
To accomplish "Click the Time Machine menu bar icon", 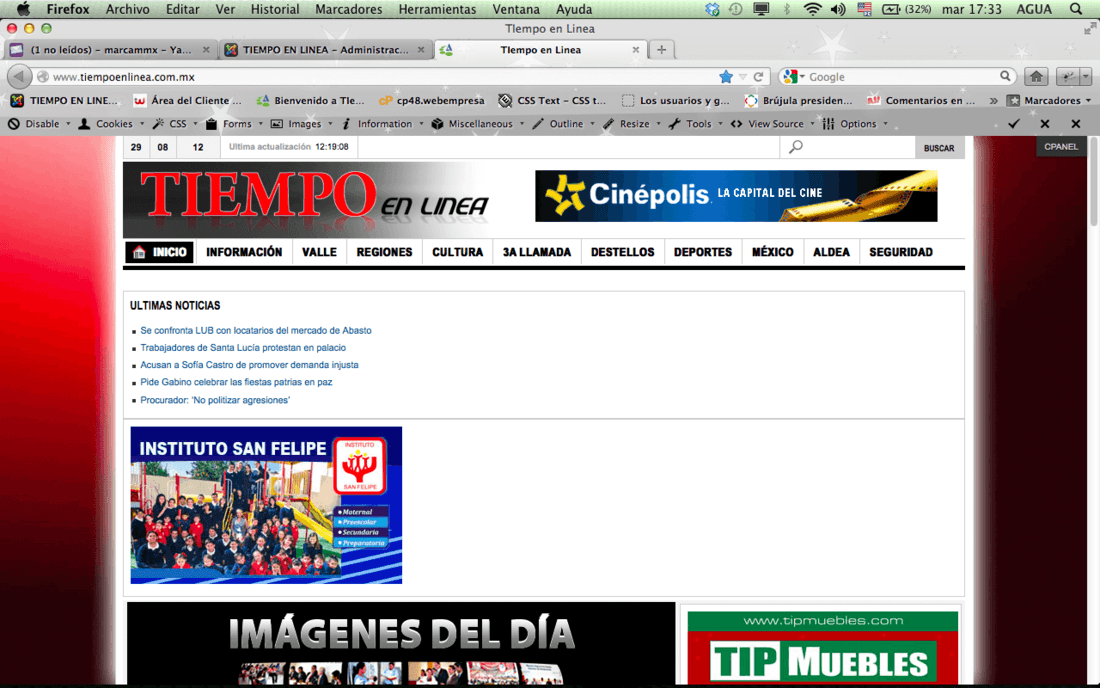I will pos(735,9).
